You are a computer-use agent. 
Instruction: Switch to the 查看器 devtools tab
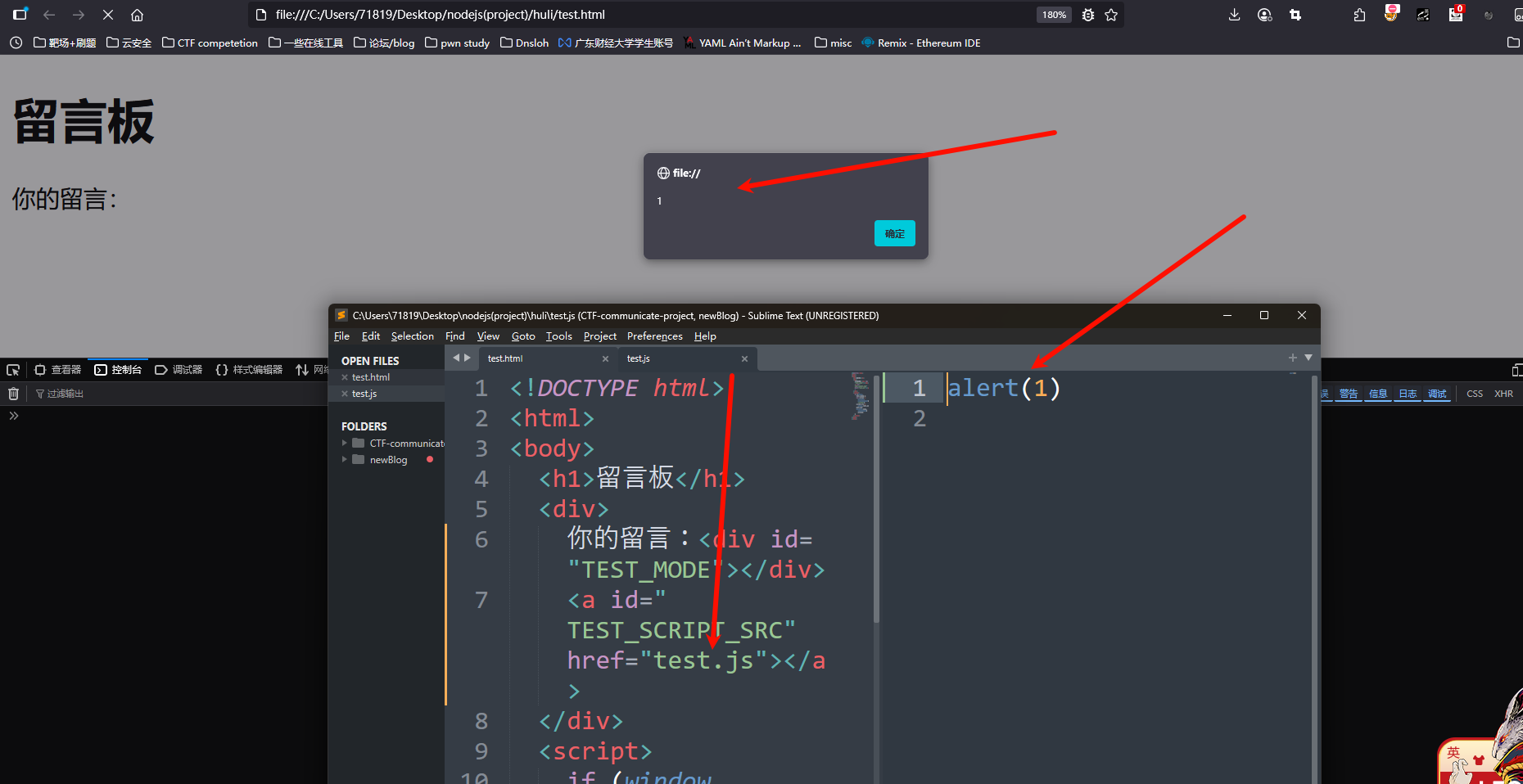(57, 370)
